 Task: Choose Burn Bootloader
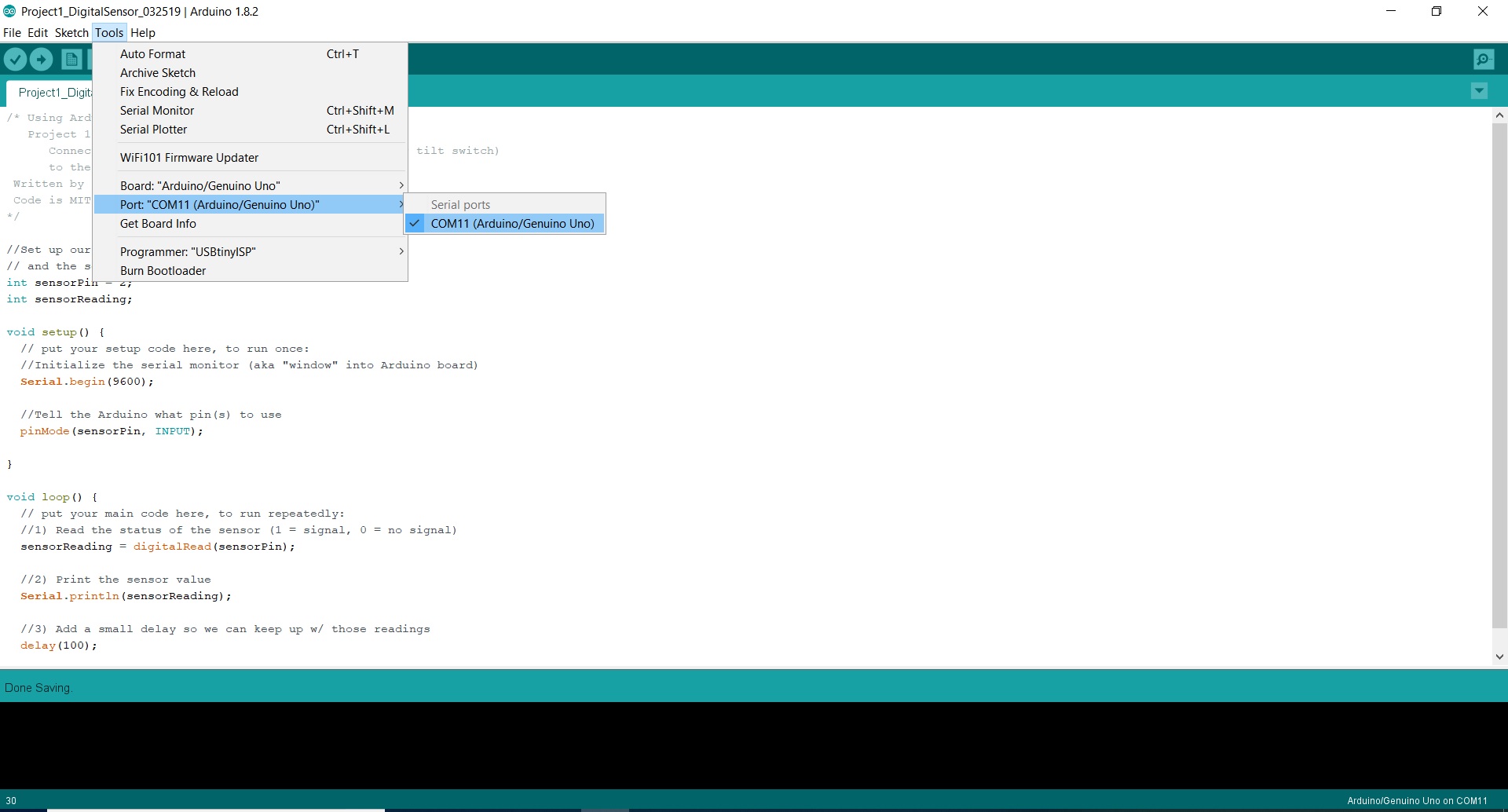[x=163, y=270]
